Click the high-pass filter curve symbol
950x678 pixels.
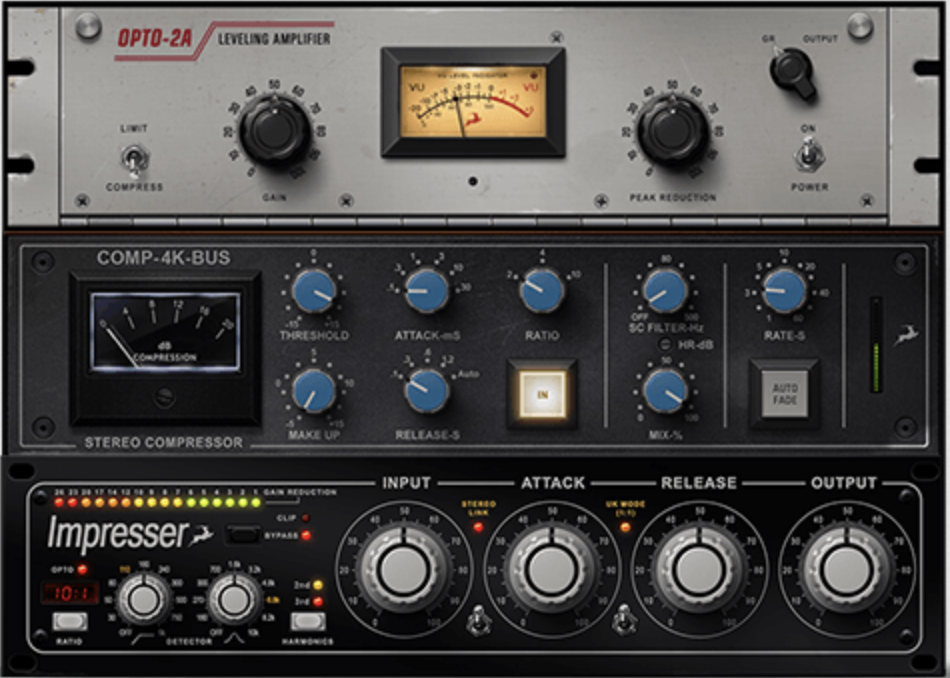143,637
